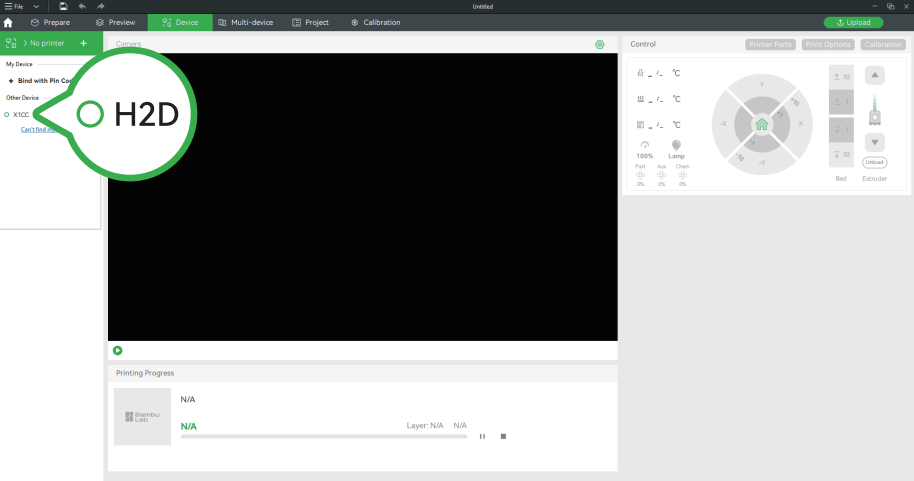The height and width of the screenshot is (481, 914).
Task: Click the extruder toolhead image
Action: click(x=874, y=110)
